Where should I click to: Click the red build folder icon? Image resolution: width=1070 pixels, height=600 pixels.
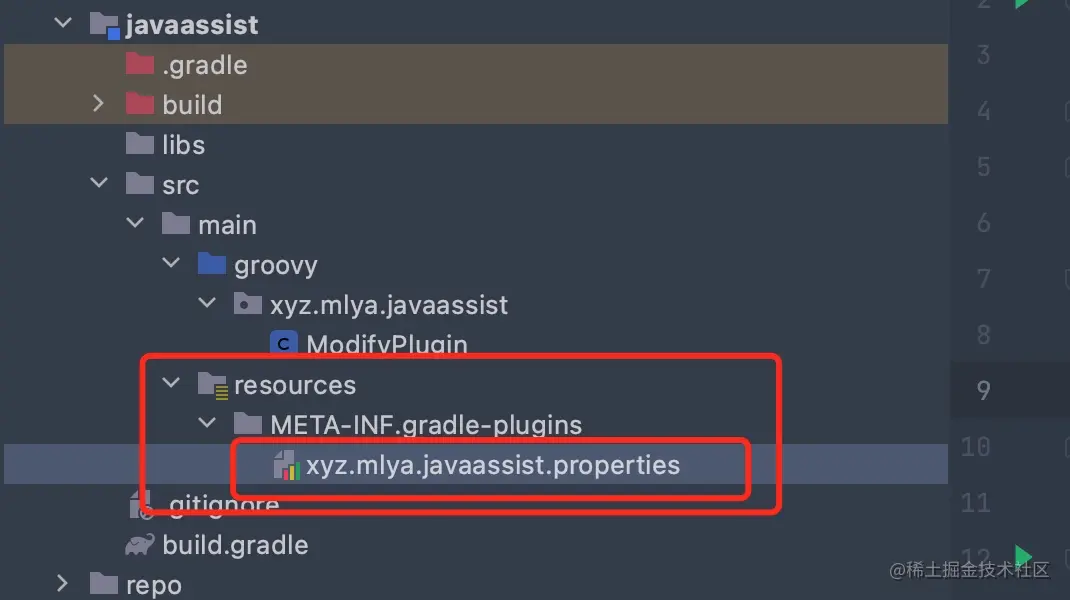[x=140, y=104]
